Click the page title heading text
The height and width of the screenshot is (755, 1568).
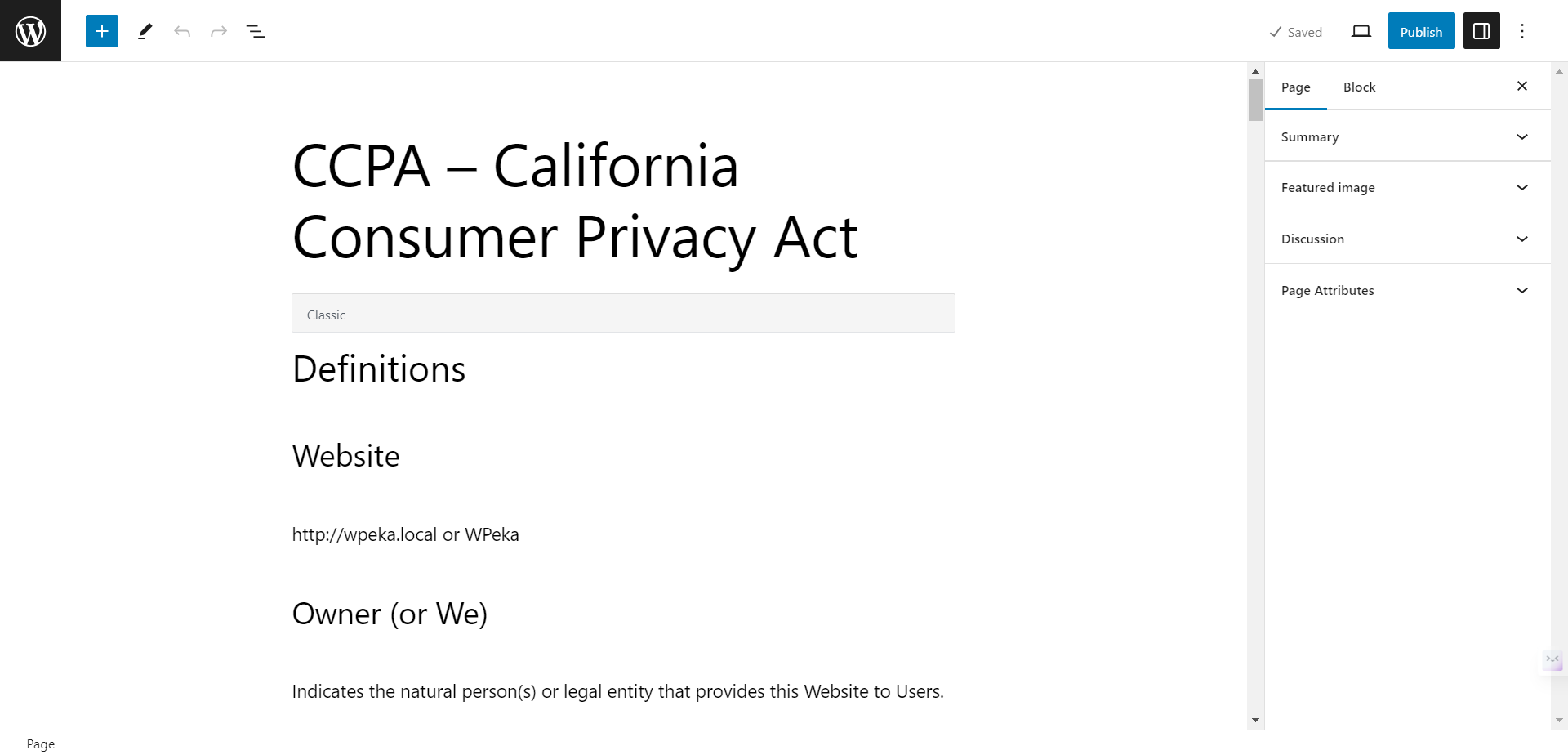pos(574,201)
